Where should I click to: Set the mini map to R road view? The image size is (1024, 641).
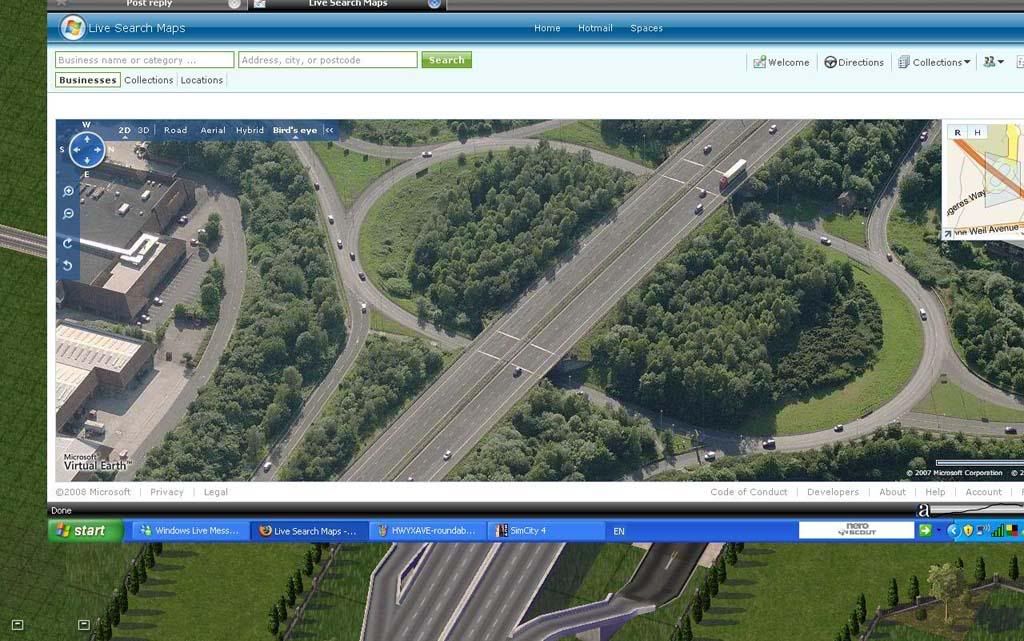[x=957, y=133]
